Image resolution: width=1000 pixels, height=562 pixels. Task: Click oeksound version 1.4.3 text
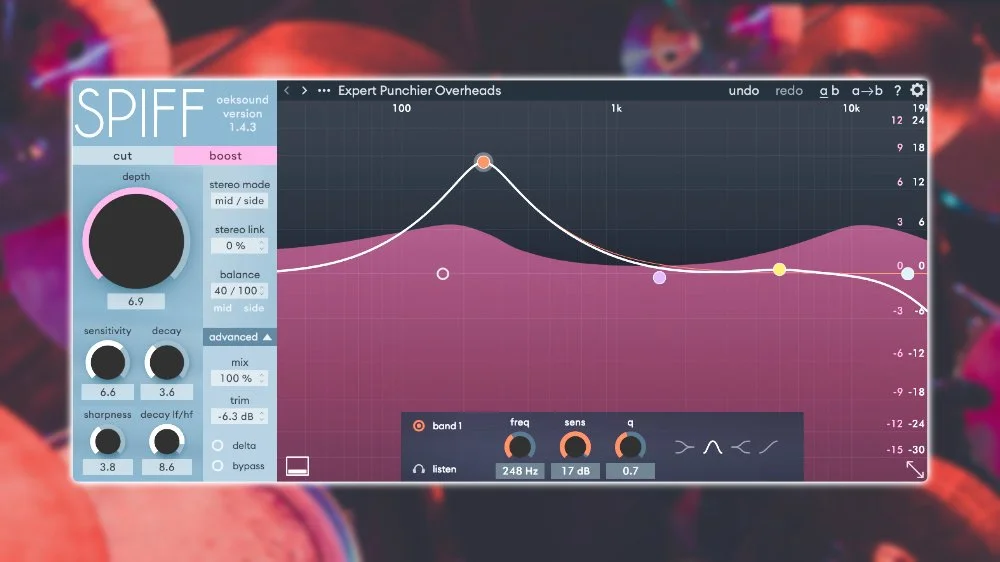pos(242,114)
